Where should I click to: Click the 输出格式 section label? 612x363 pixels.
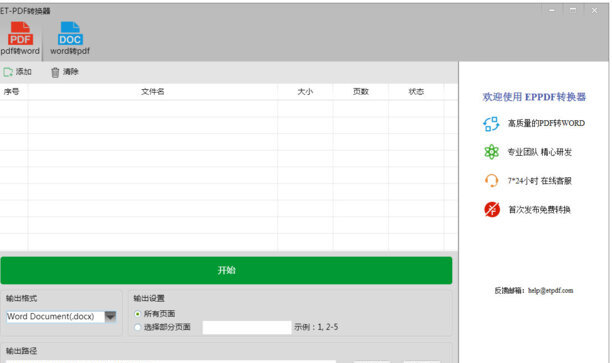(21, 299)
